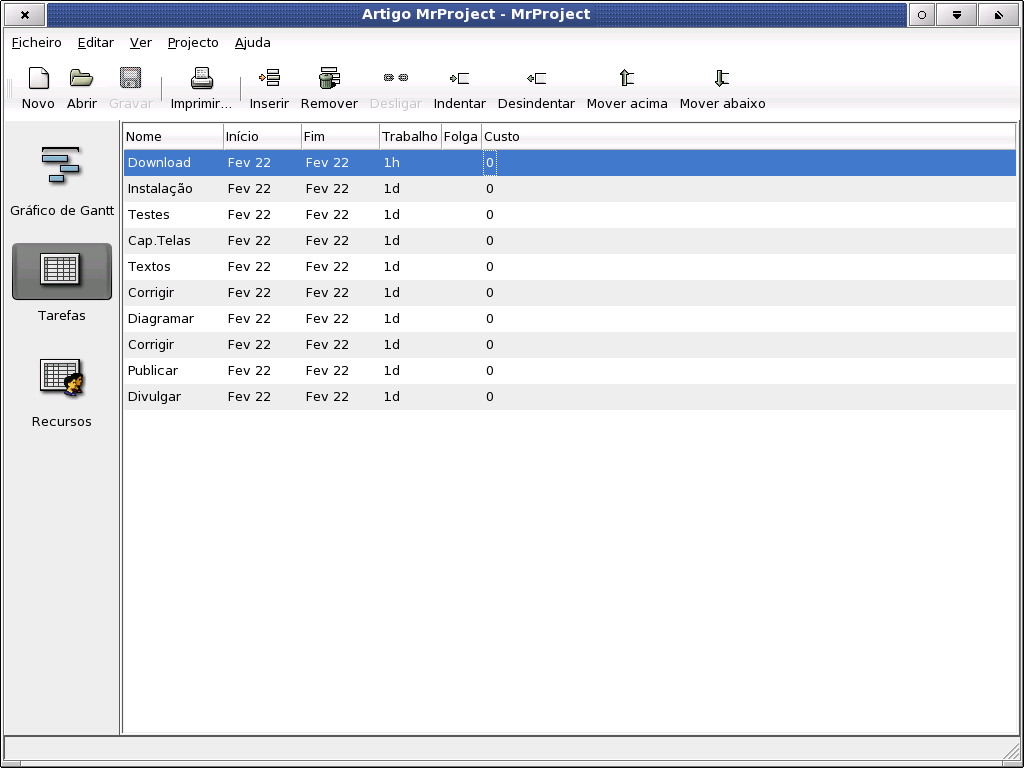
Task: Create a new project with Novo icon
Action: click(39, 88)
